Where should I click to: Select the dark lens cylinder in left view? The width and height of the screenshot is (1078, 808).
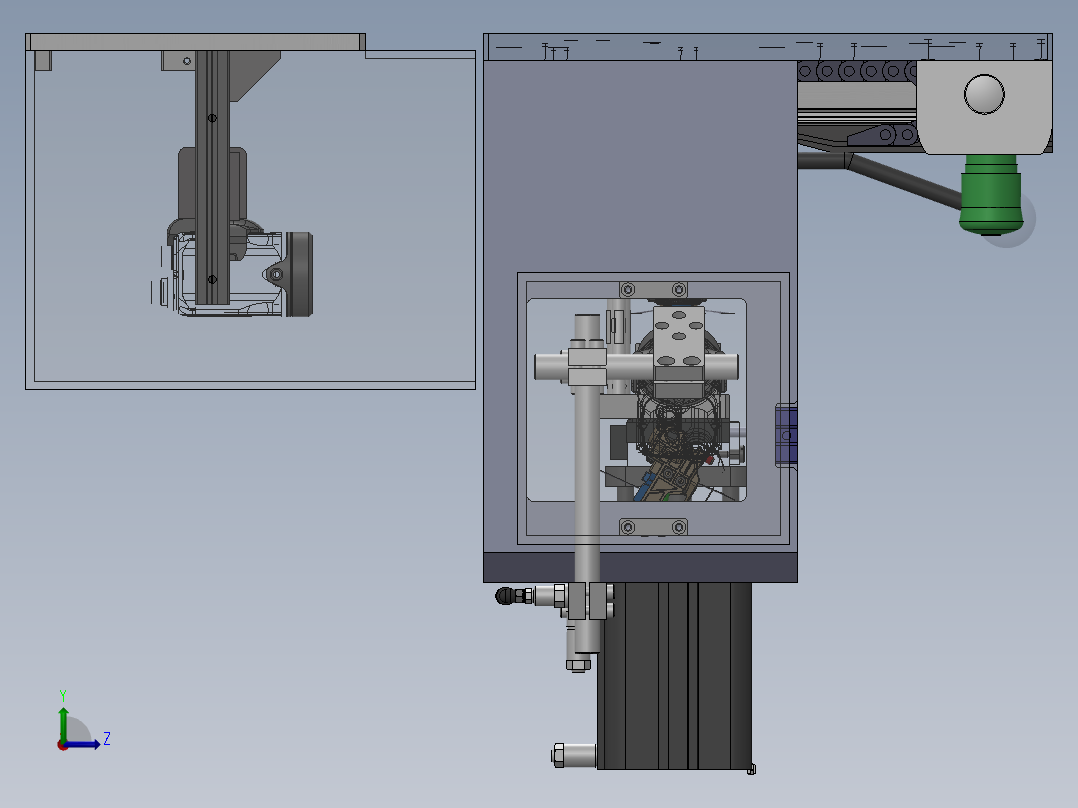click(x=299, y=274)
